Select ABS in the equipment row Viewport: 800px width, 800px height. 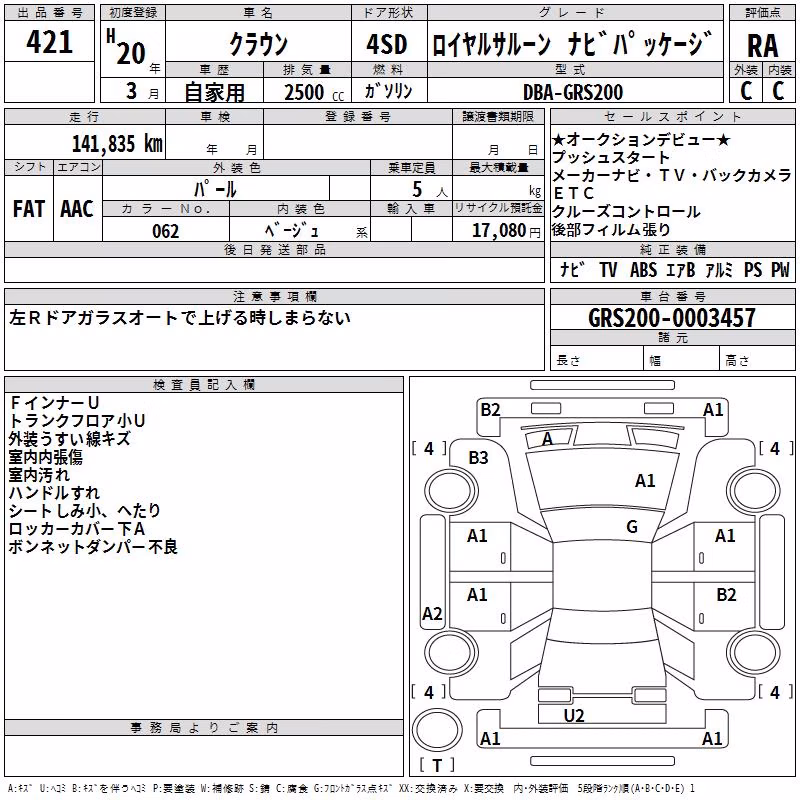[643, 269]
